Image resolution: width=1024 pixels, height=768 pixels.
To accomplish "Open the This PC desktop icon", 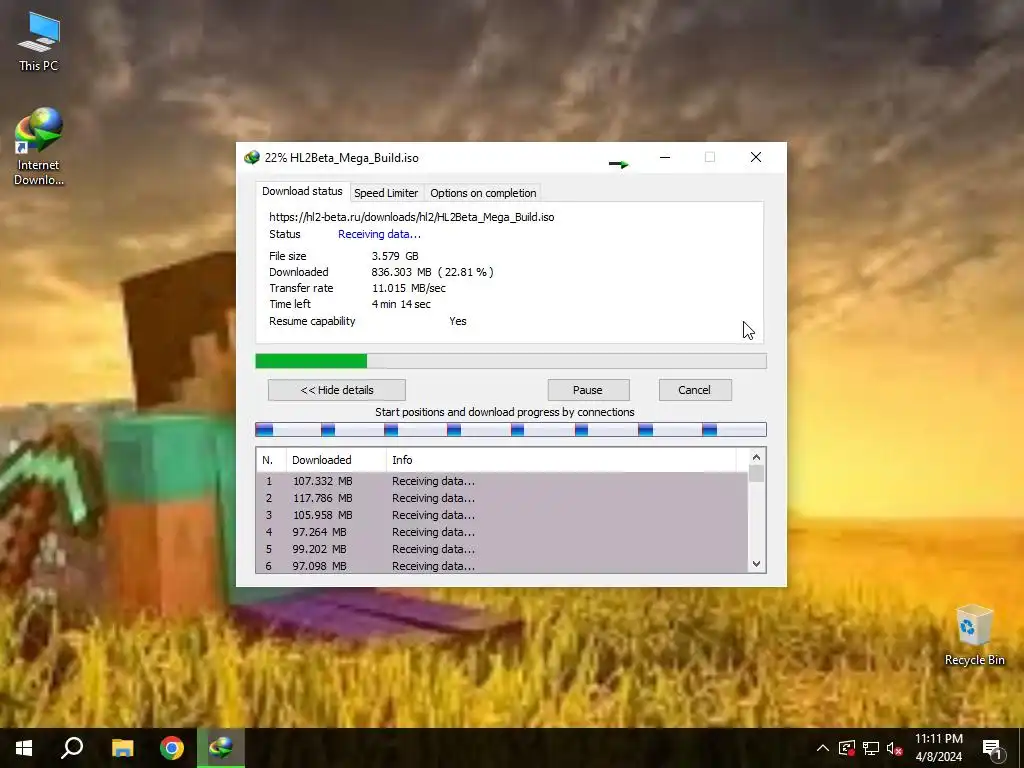I will click(x=39, y=42).
